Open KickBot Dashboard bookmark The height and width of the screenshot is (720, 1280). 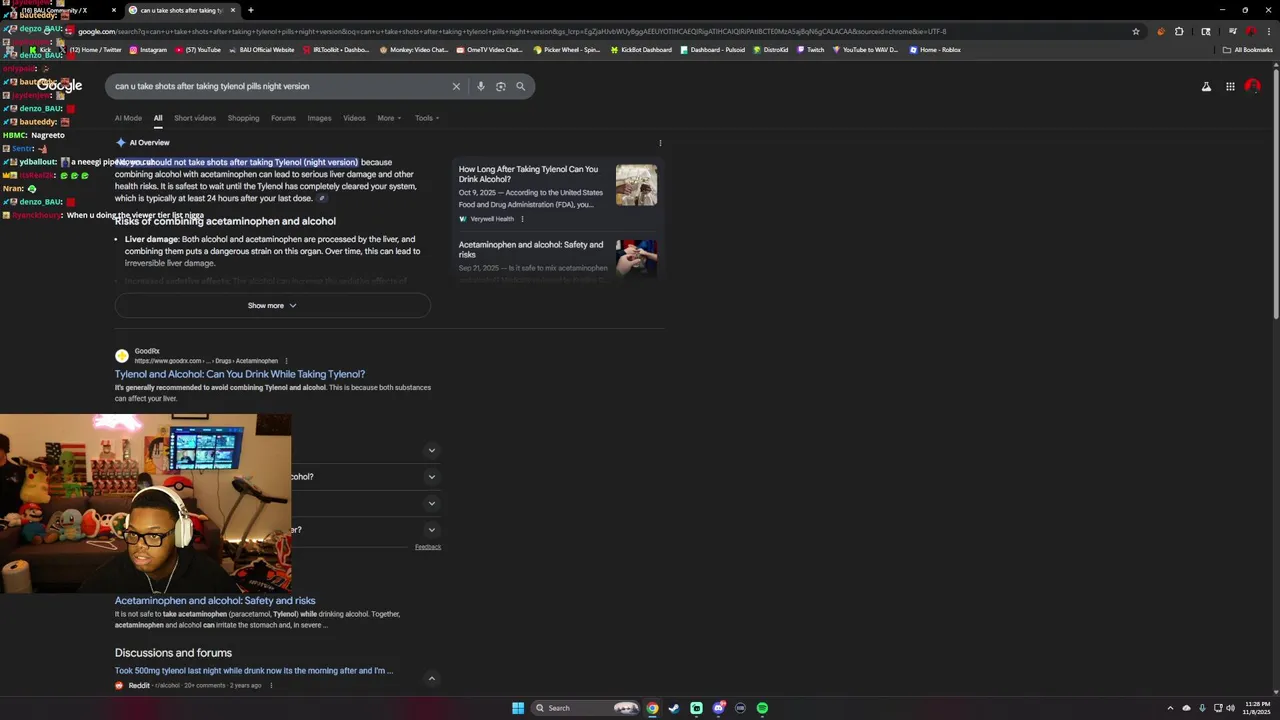tap(640, 50)
